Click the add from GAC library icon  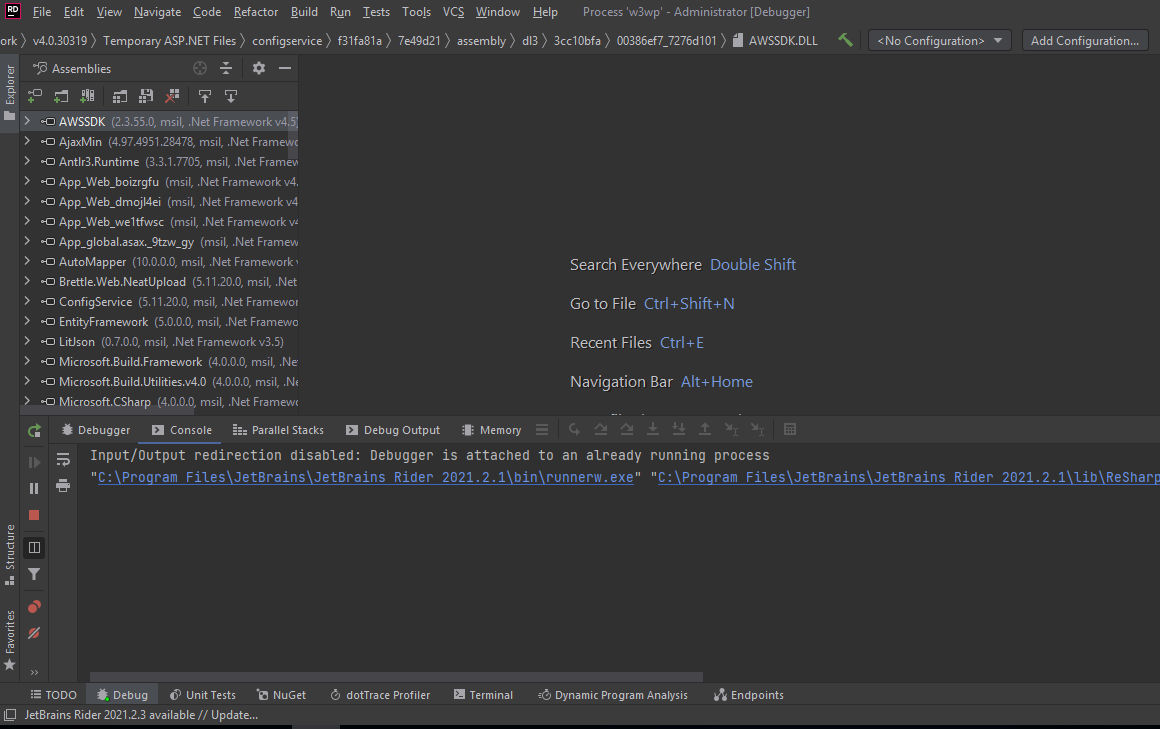(87, 96)
